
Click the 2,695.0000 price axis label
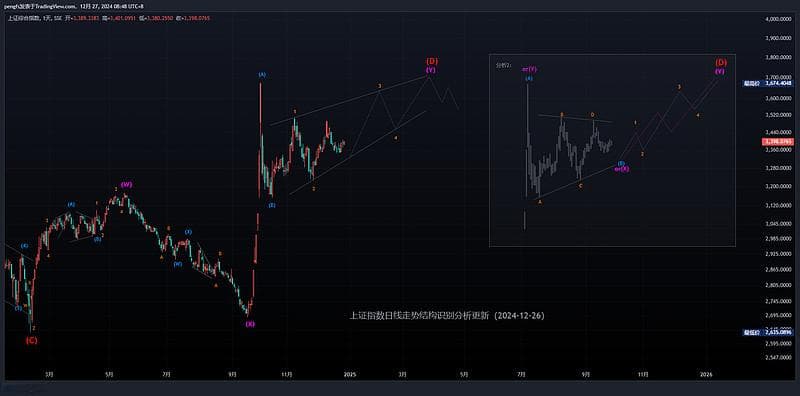coord(779,315)
